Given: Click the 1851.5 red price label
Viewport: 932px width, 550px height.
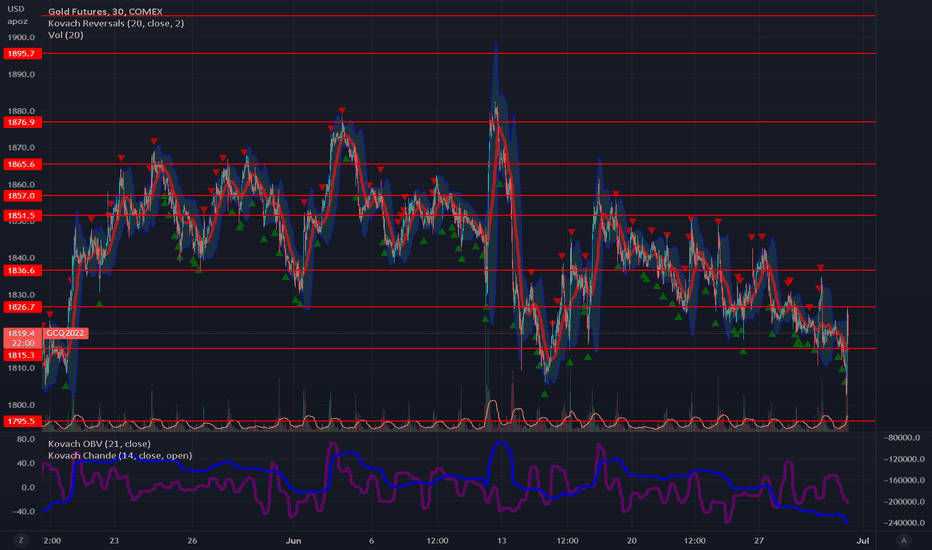Looking at the screenshot, I should point(22,215).
